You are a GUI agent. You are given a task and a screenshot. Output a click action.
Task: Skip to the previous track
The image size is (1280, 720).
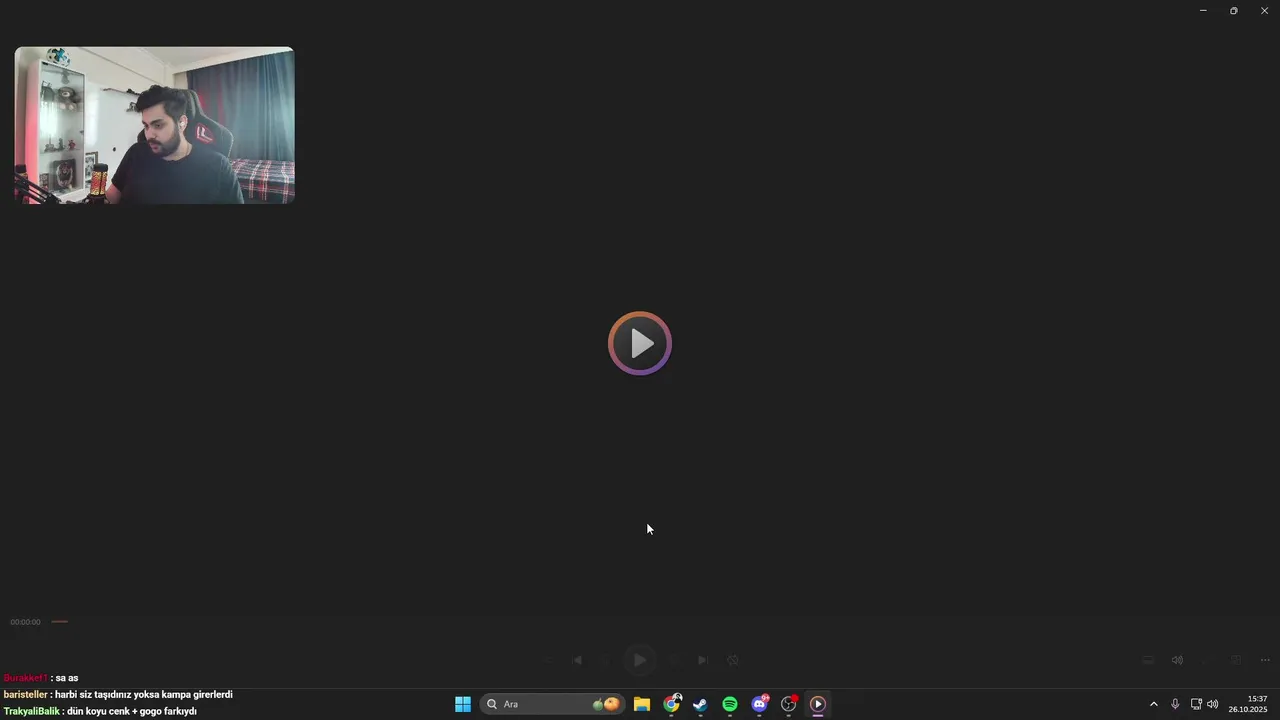click(577, 660)
